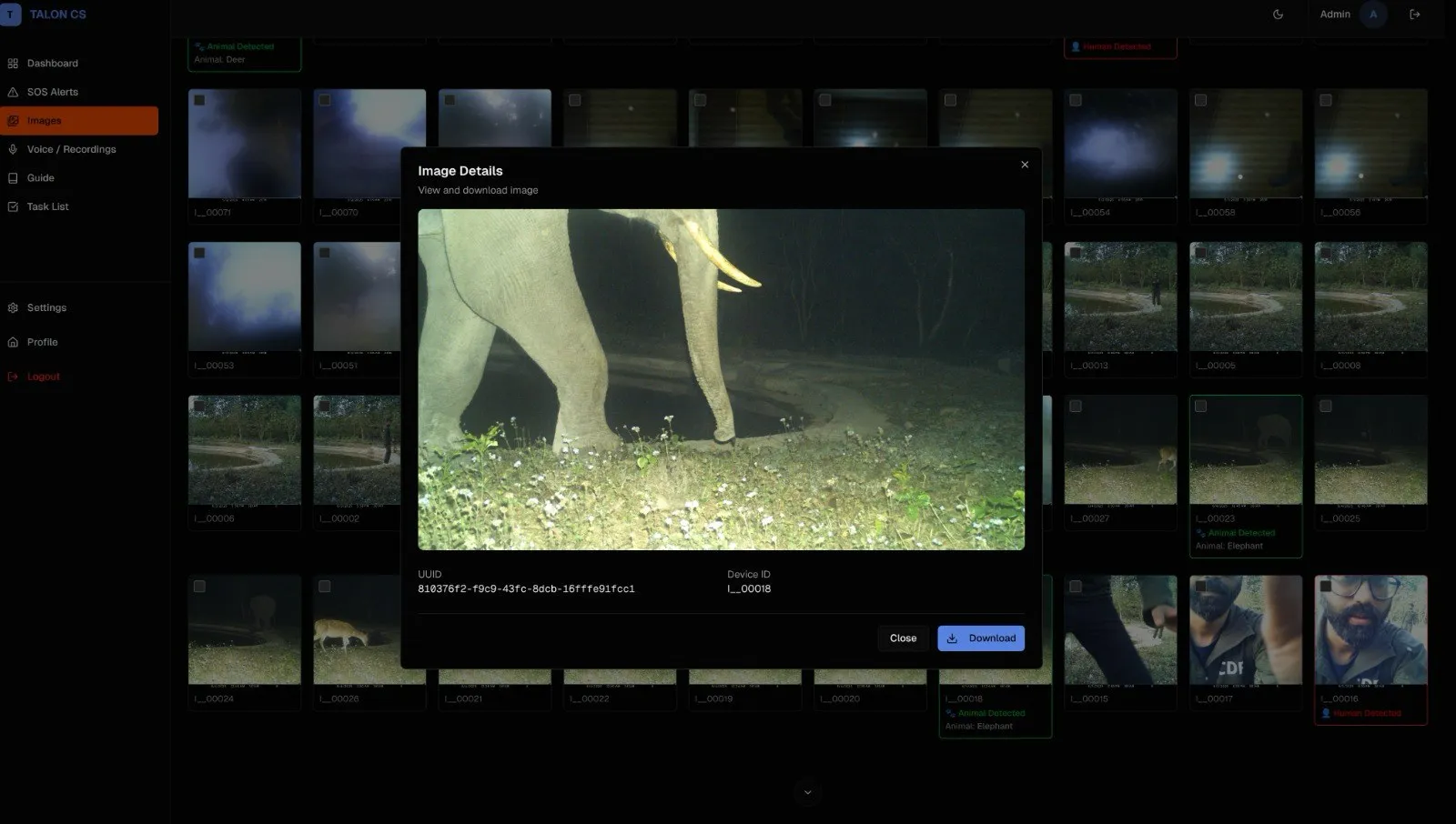Click the microphone icon for Voice / Recordings
The height and width of the screenshot is (824, 1456).
[13, 149]
